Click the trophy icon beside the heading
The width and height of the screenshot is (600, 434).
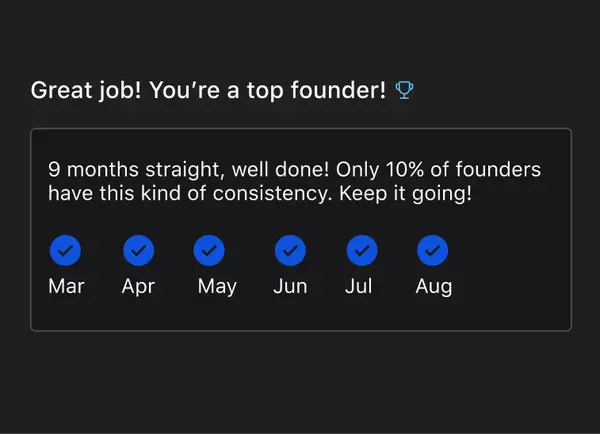[x=404, y=90]
